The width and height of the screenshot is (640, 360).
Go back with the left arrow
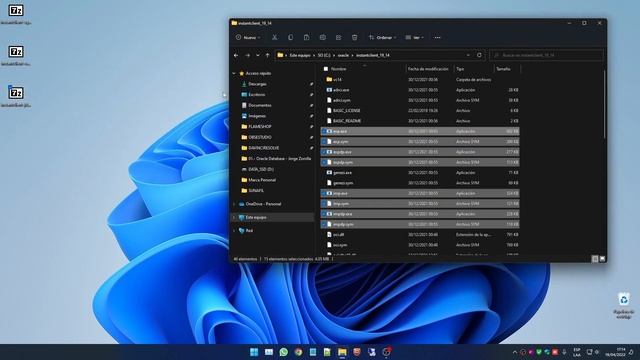point(236,55)
